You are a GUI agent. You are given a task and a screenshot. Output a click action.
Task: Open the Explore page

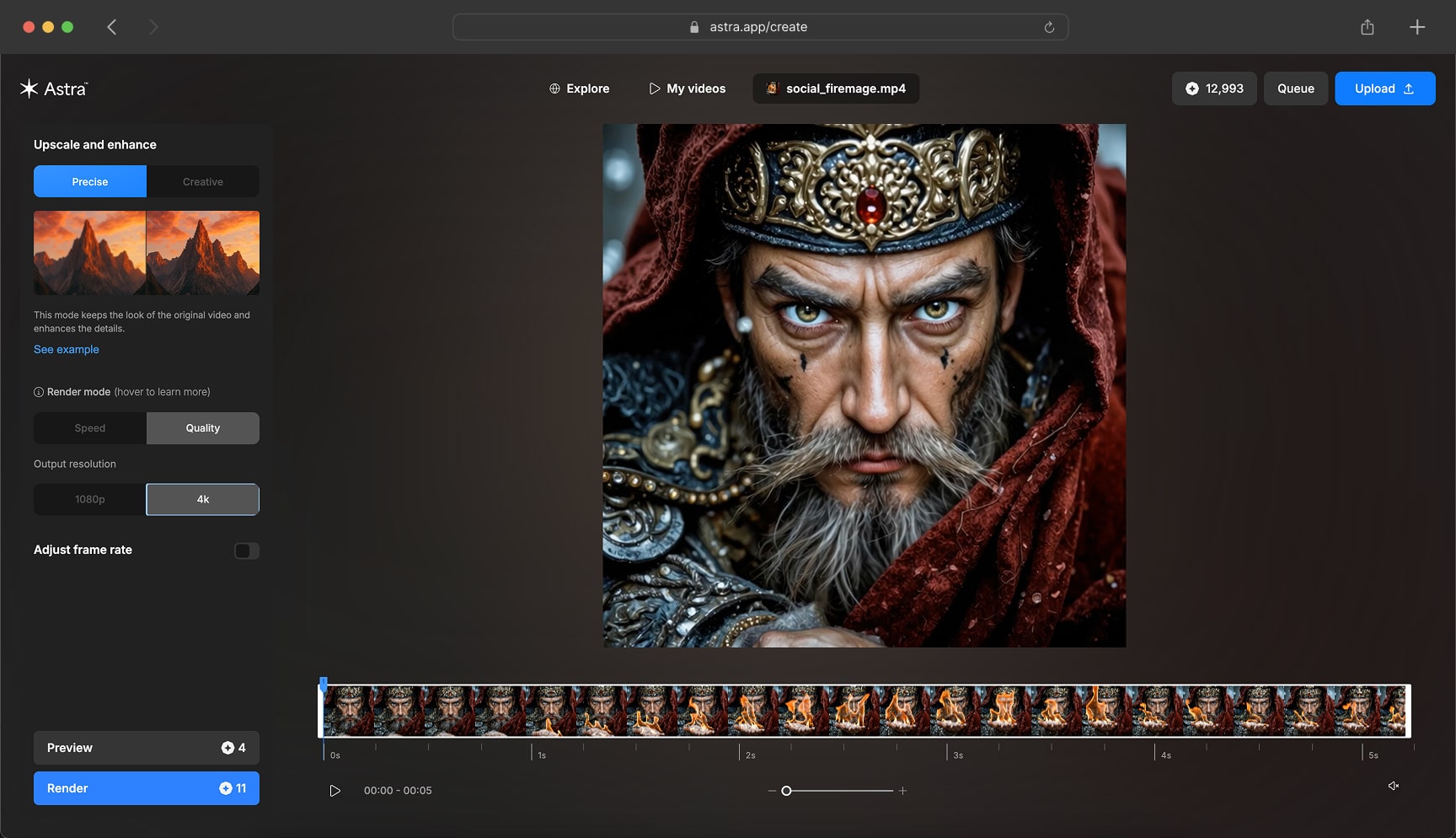579,89
